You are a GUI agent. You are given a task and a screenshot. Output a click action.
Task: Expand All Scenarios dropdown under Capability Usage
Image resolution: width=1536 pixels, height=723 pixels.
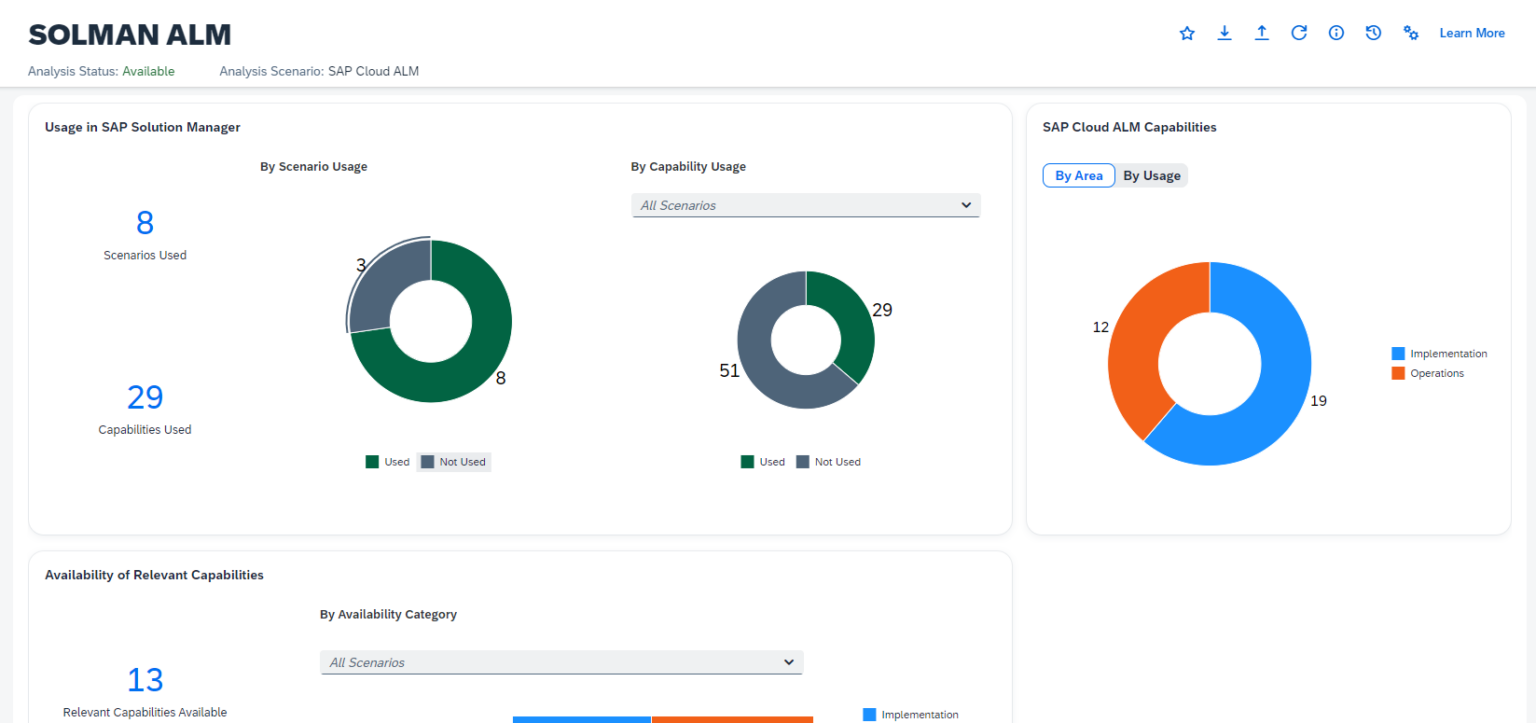[805, 205]
